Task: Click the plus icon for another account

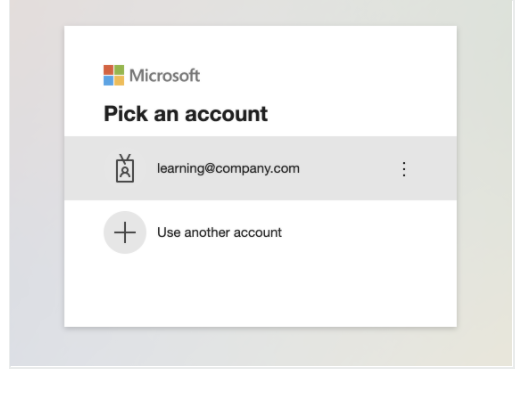Action: (x=125, y=232)
